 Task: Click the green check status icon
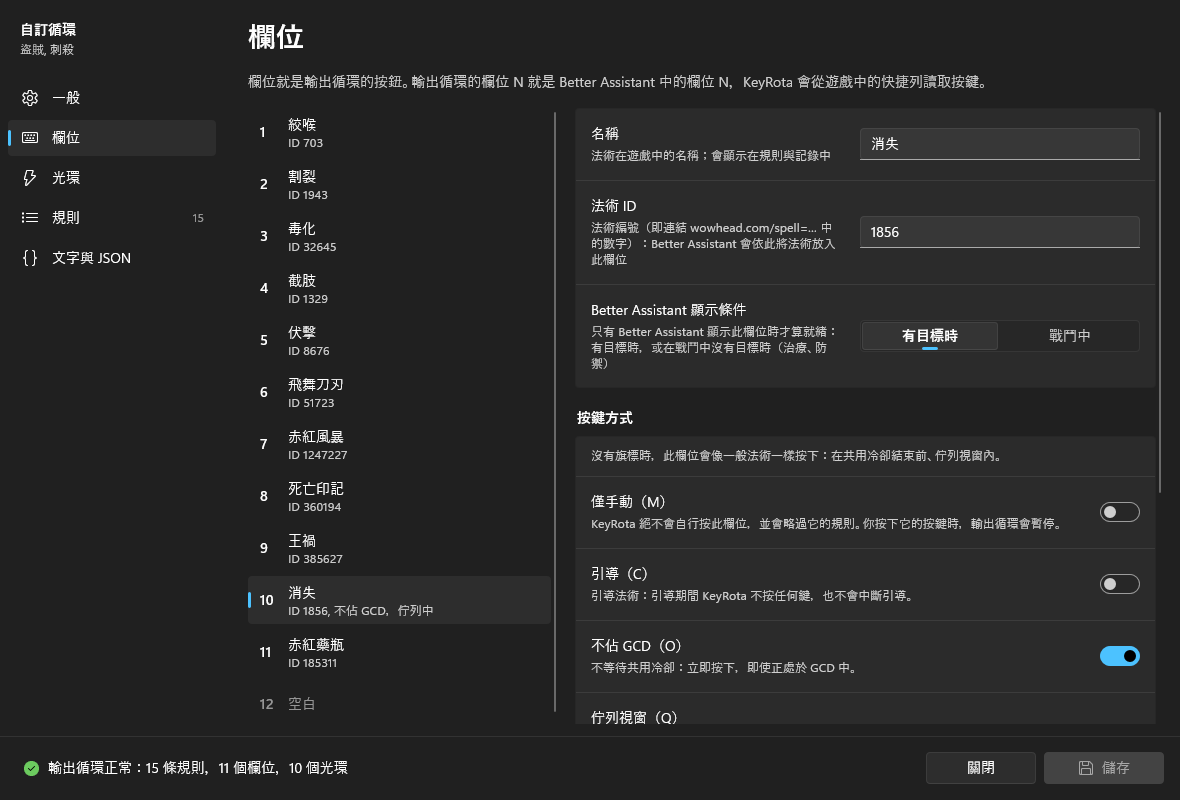(31, 768)
